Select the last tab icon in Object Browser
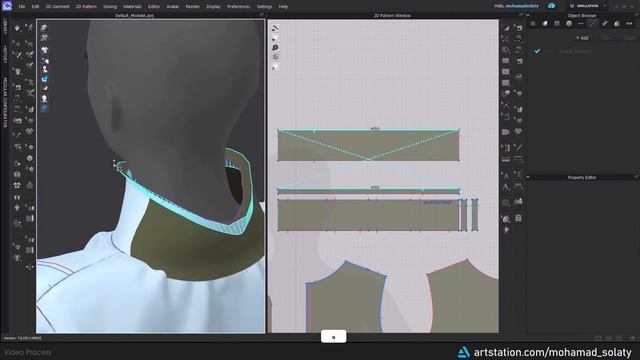 pyautogui.click(x=629, y=24)
